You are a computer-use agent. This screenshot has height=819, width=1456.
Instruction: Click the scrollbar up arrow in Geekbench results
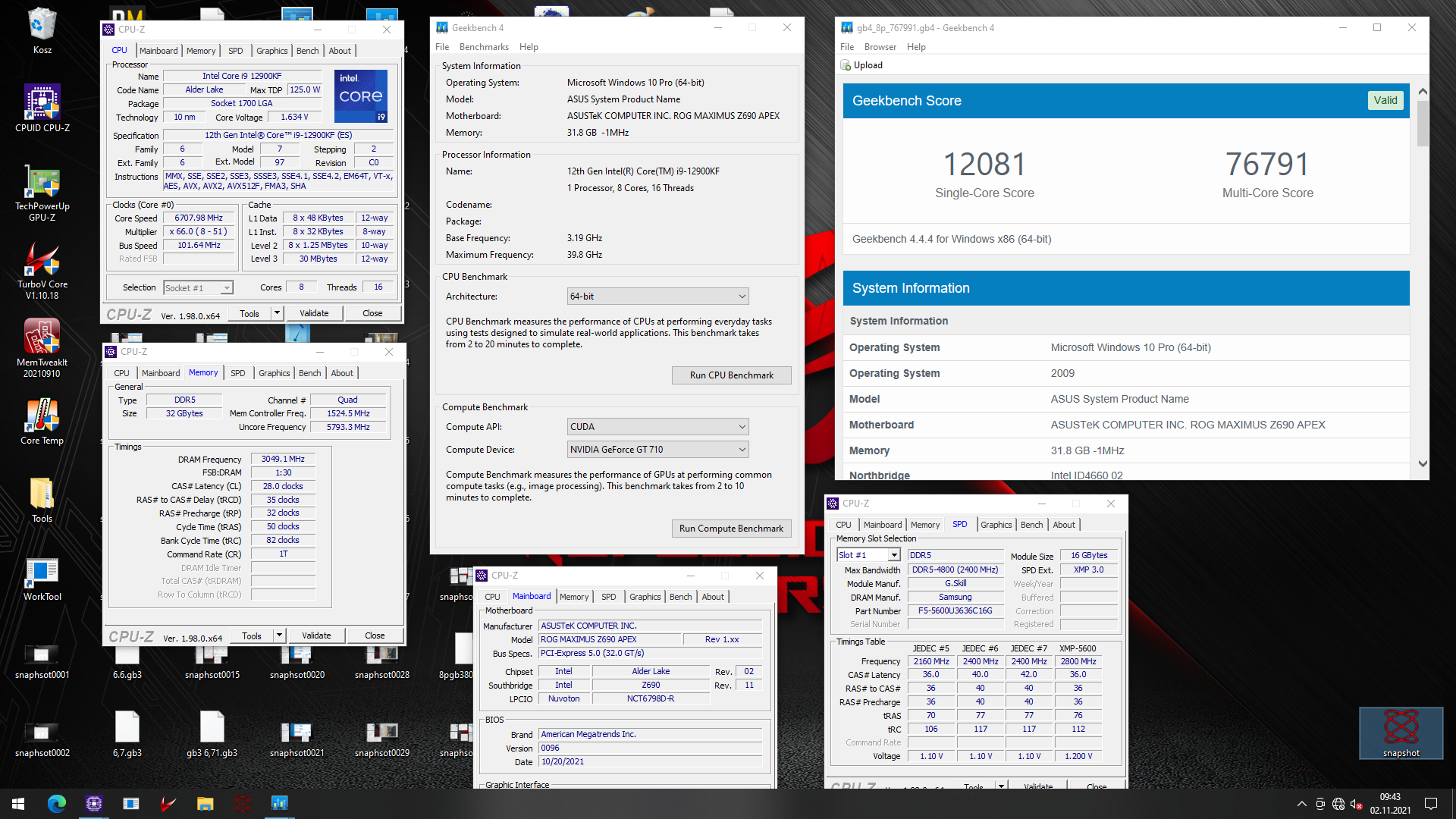pyautogui.click(x=1423, y=91)
